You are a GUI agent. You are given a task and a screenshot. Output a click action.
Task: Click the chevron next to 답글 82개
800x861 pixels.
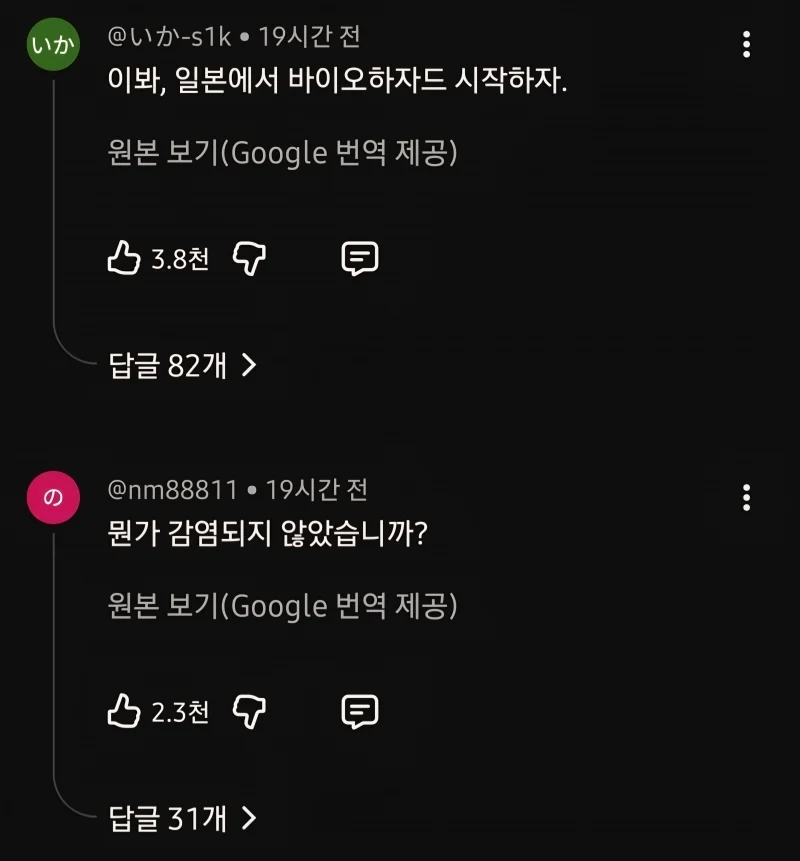(x=249, y=366)
